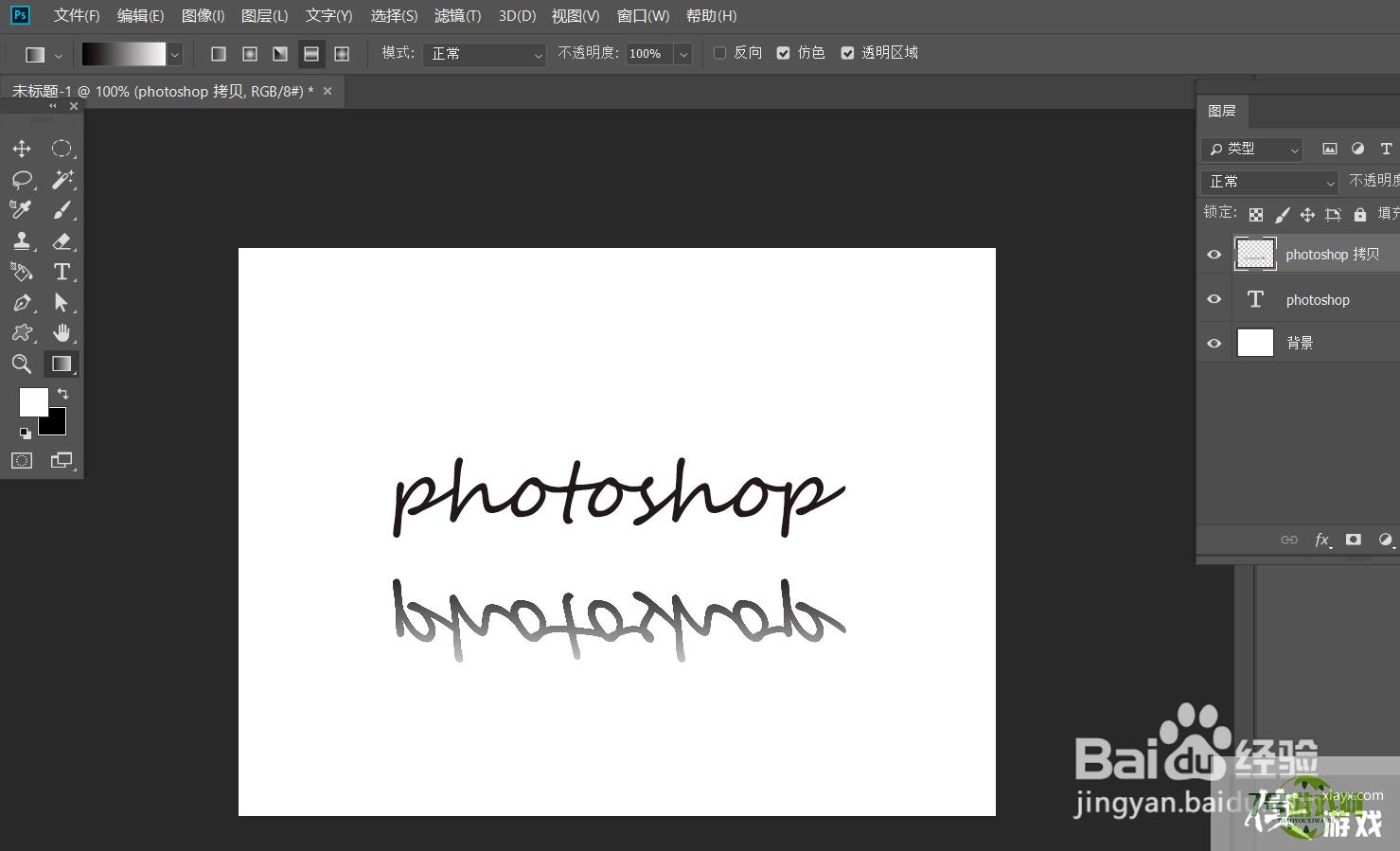Viewport: 1400px width, 851px height.
Task: Enable the 反向 (Reverse) checkbox
Action: [719, 53]
